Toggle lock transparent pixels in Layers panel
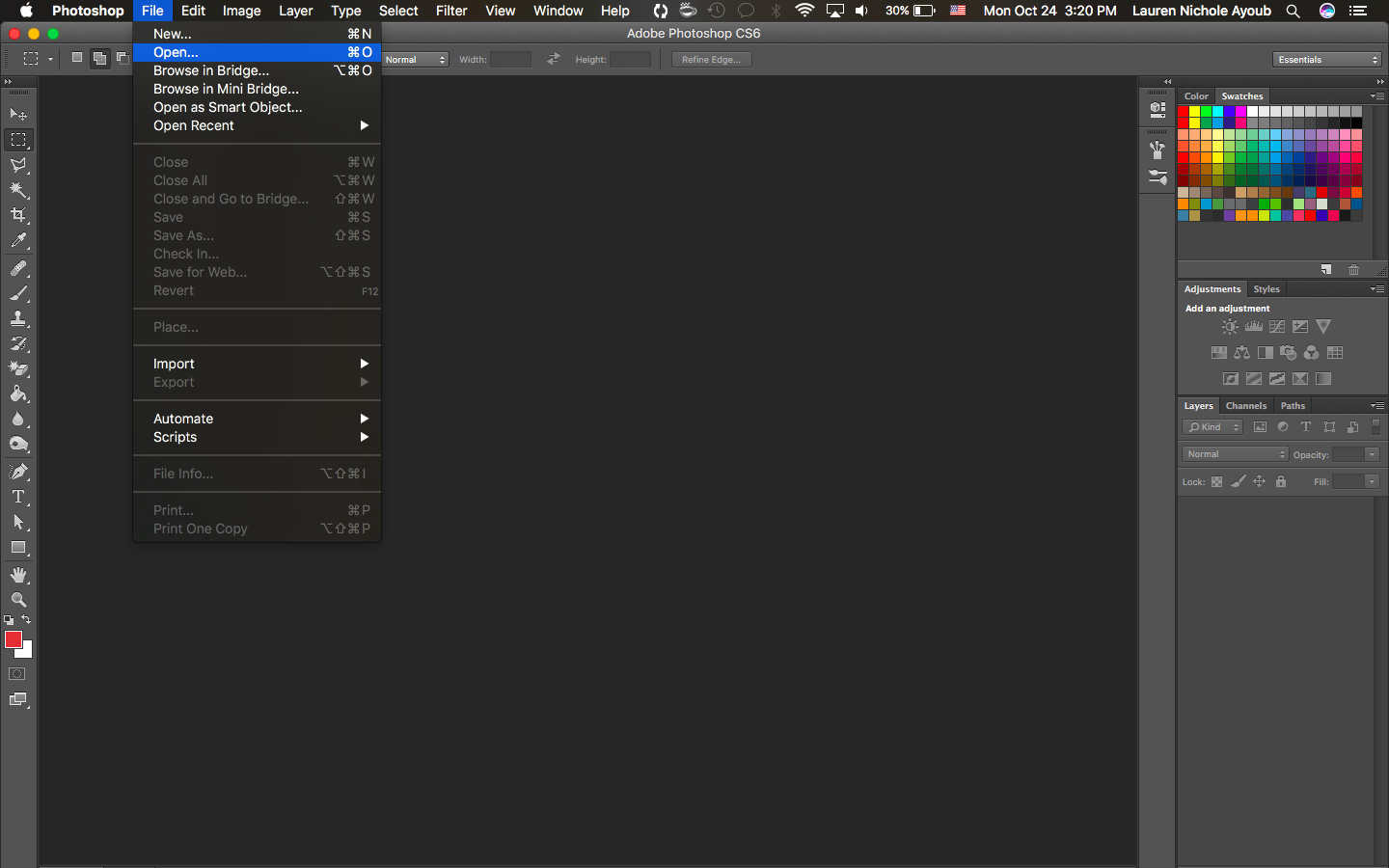 (x=1215, y=481)
